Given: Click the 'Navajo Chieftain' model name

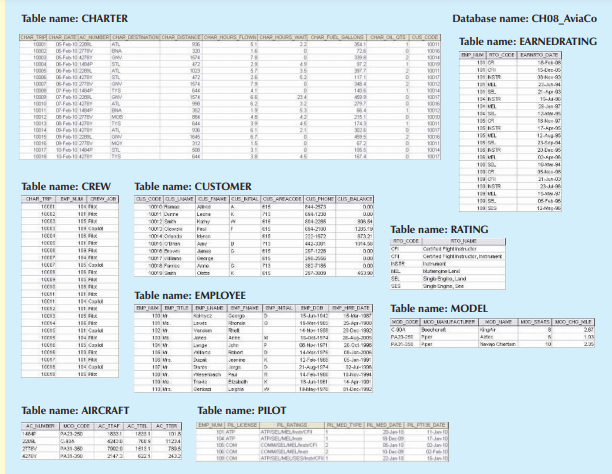Looking at the screenshot, I should coord(498,344).
